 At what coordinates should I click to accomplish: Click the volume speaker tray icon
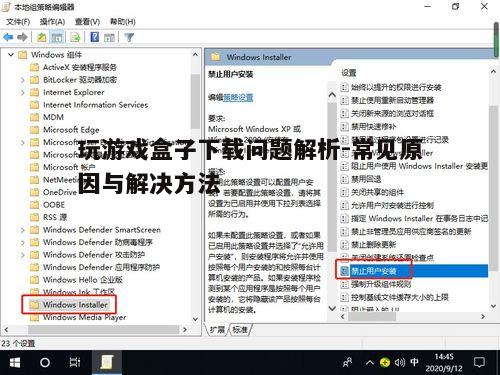[399, 362]
